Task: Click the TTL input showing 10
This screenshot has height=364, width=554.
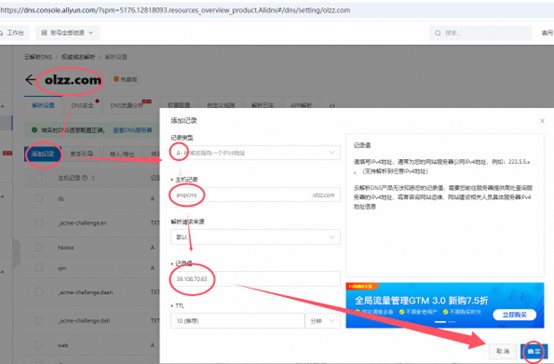Action: [x=237, y=321]
